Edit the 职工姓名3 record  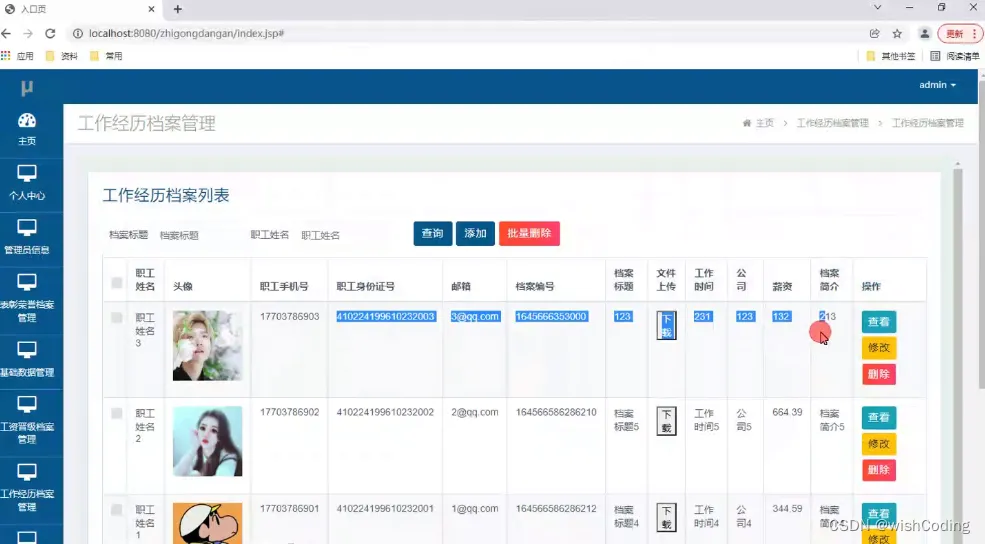click(x=878, y=347)
